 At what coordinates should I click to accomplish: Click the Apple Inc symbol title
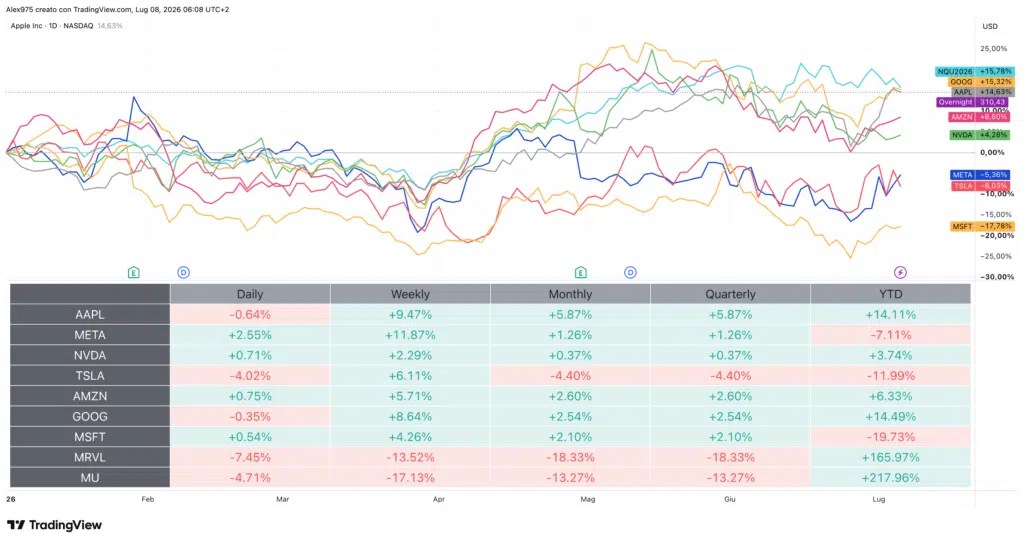pyautogui.click(x=52, y=25)
